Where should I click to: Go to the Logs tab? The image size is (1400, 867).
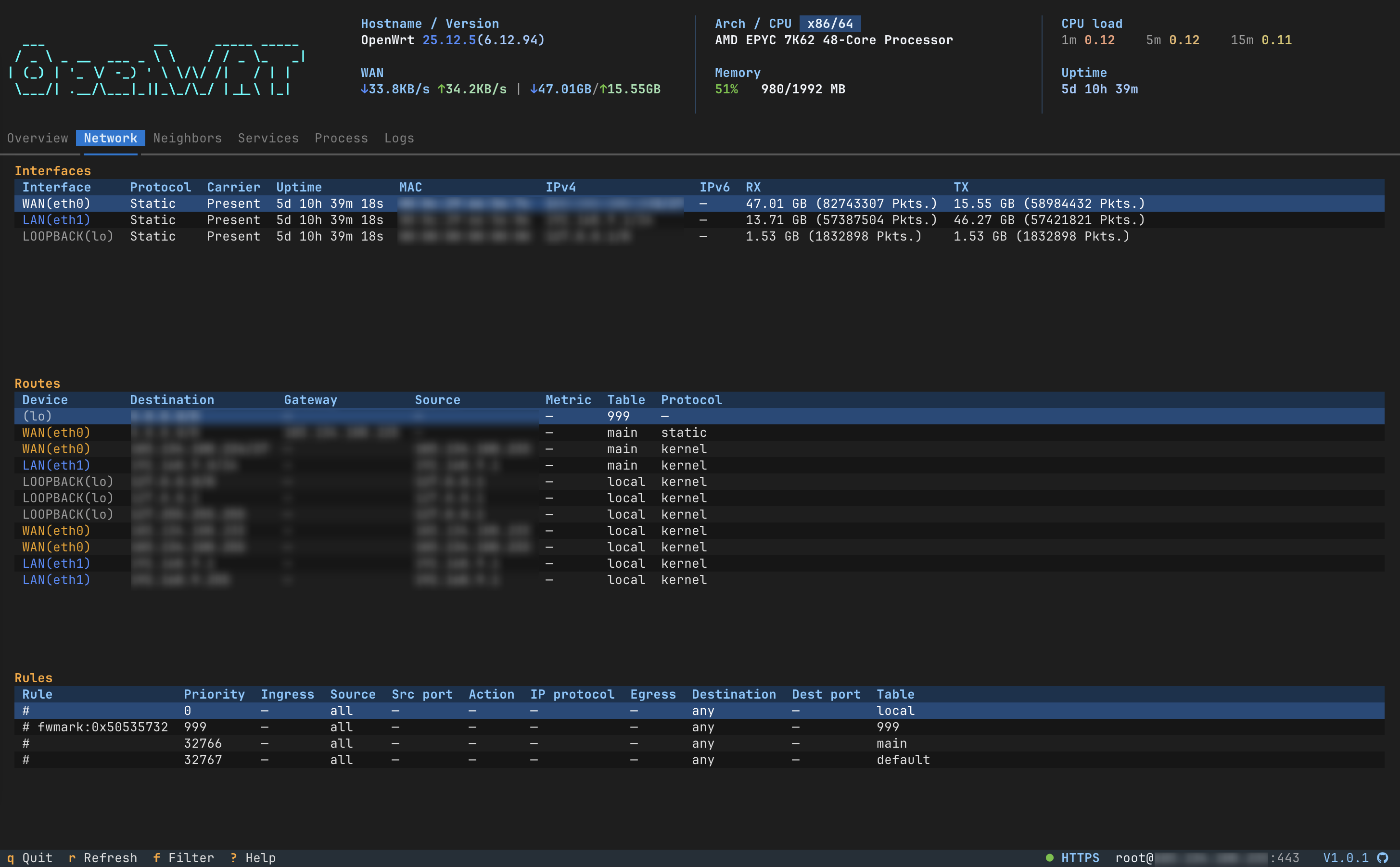399,138
